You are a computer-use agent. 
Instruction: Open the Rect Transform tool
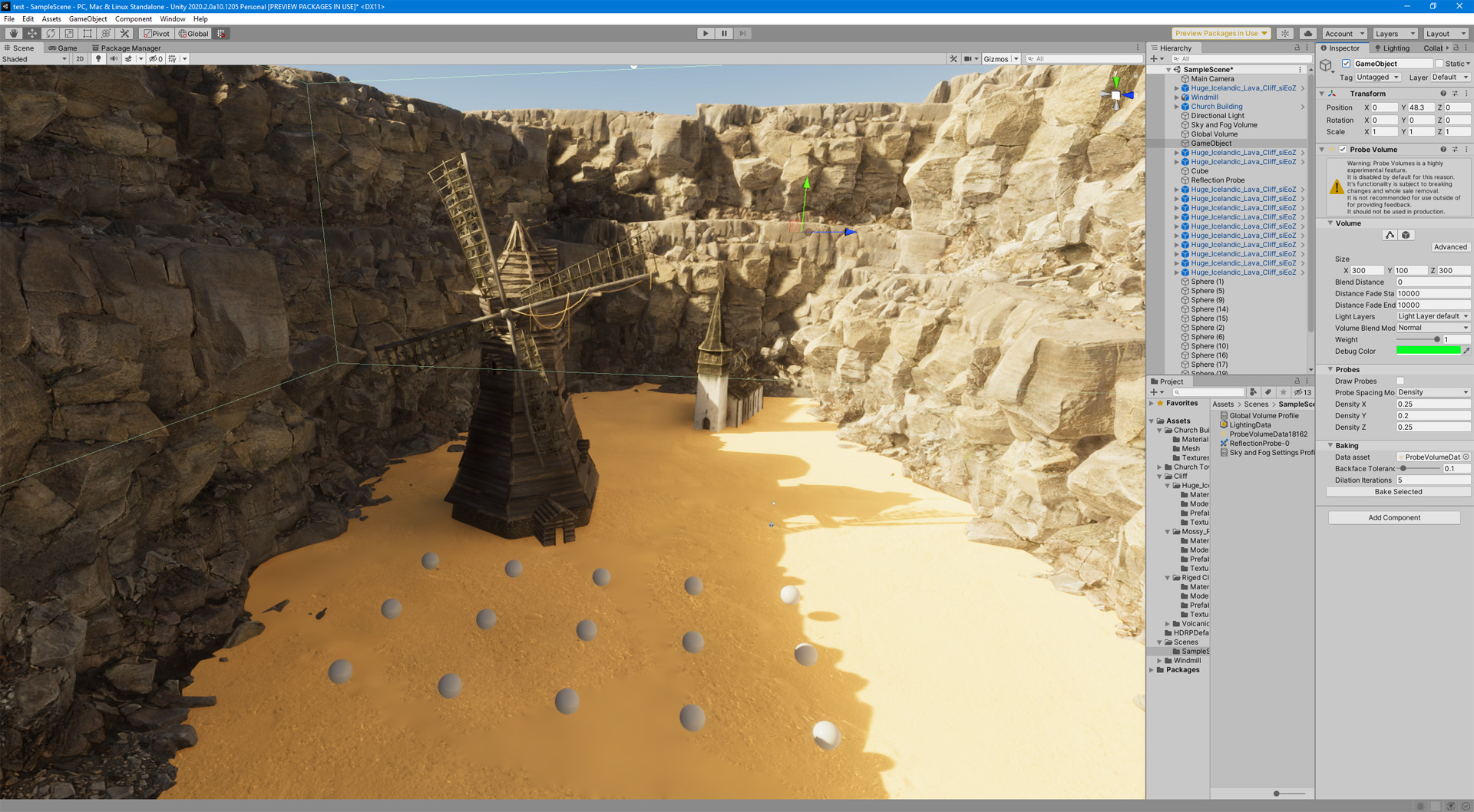(87, 33)
